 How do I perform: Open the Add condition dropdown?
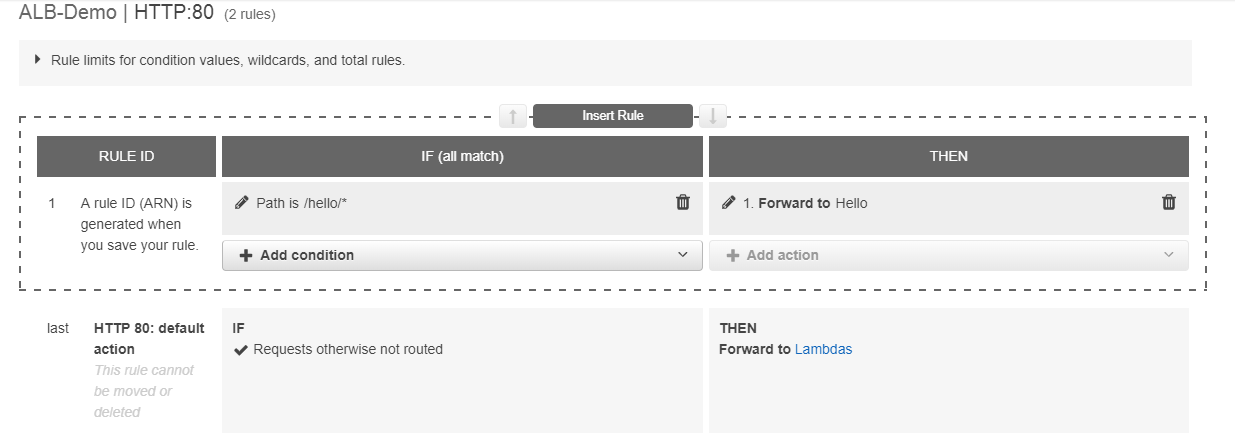(462, 255)
